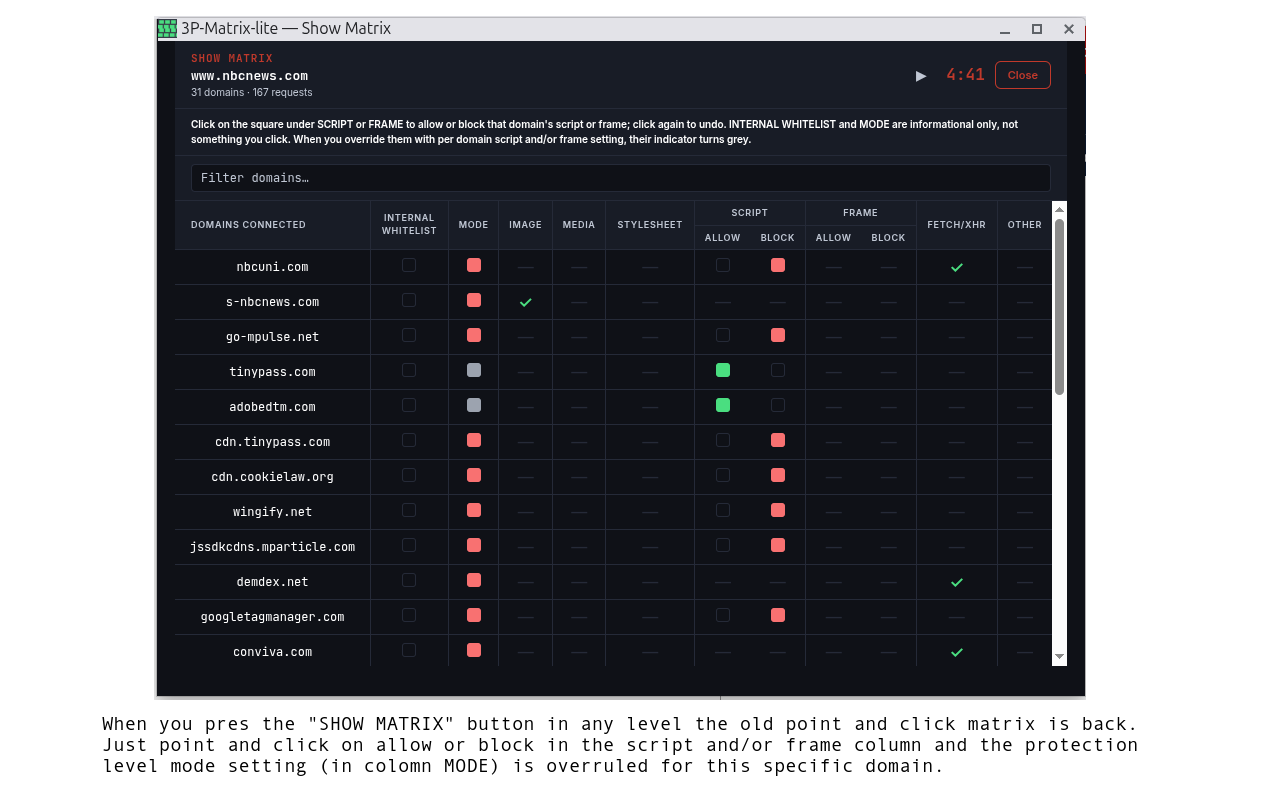The image size is (1280, 800).
Task: Click the red script Block square for go-mpulse.net
Action: coord(778,335)
